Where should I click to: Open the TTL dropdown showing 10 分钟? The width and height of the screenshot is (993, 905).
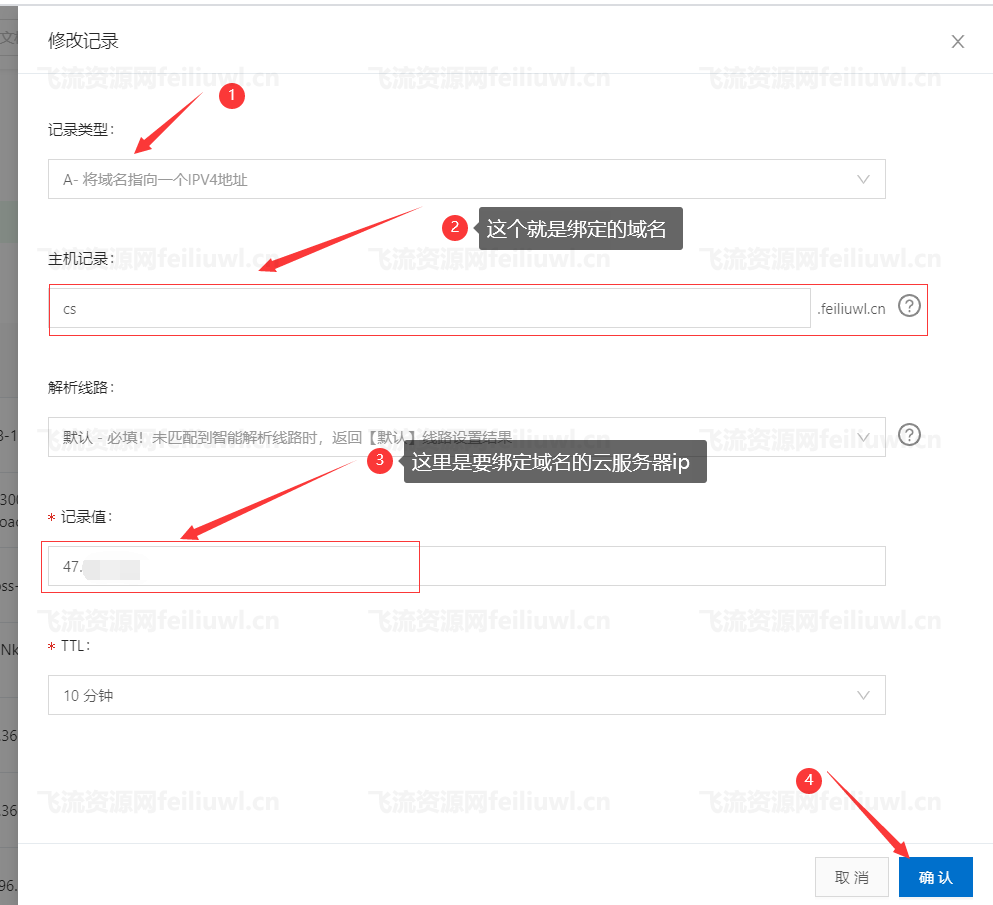tap(467, 695)
